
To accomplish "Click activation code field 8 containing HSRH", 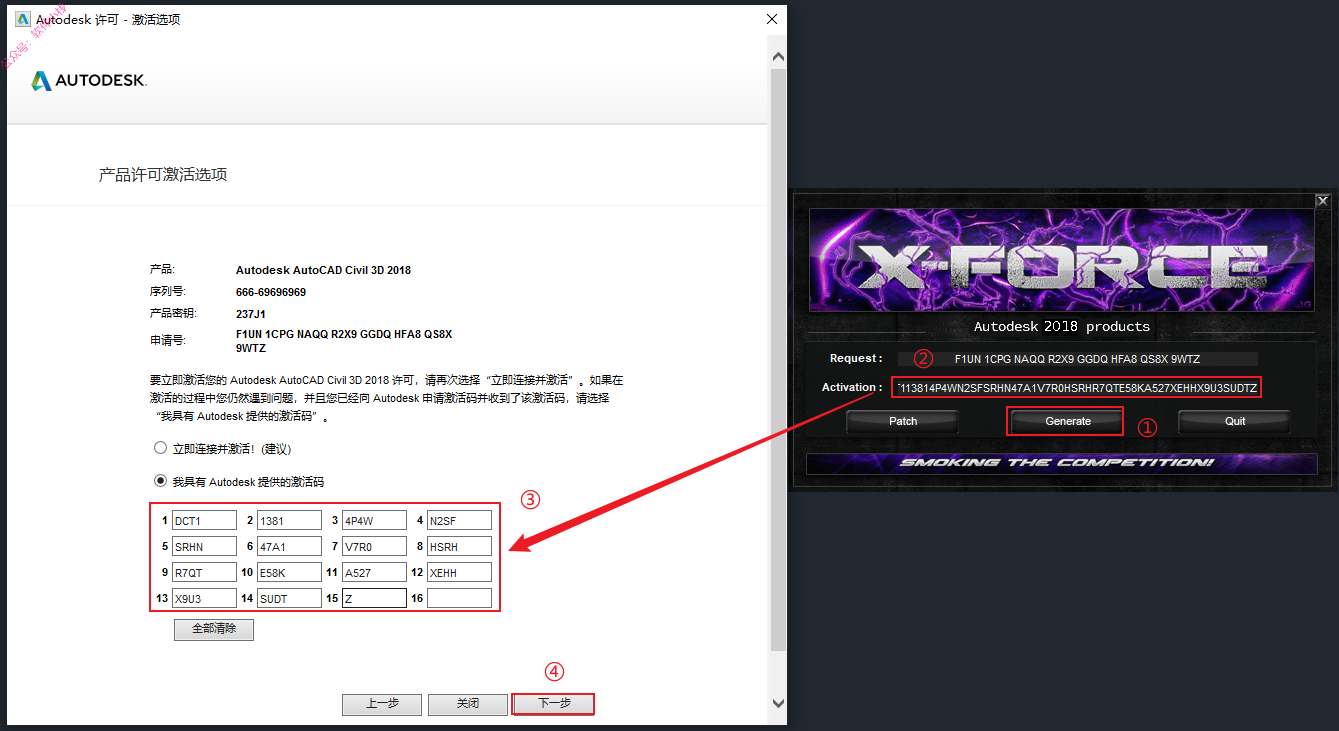I will 459,546.
